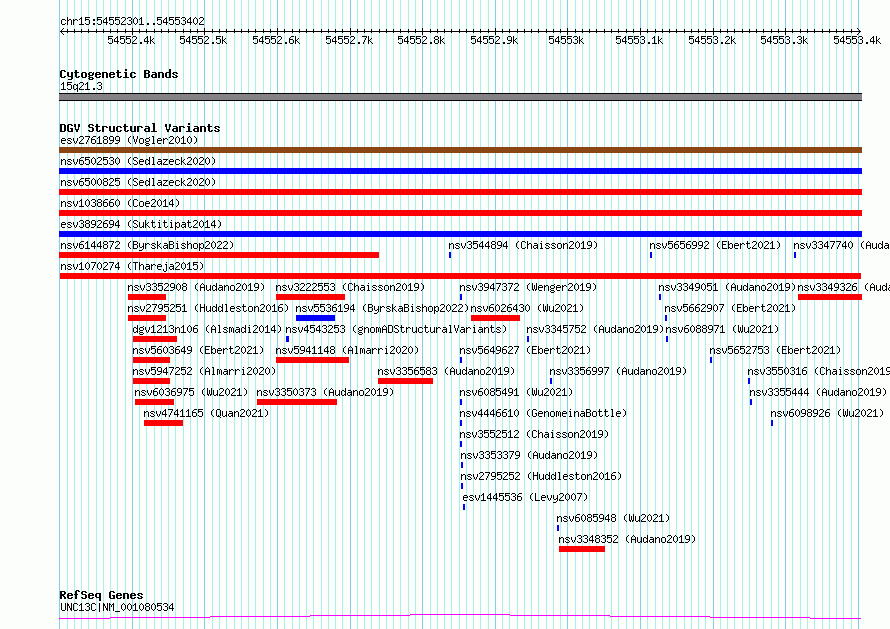This screenshot has width=890, height=629.
Task: Open nsv3355444 (Audano2019) variant
Action: 818,392
